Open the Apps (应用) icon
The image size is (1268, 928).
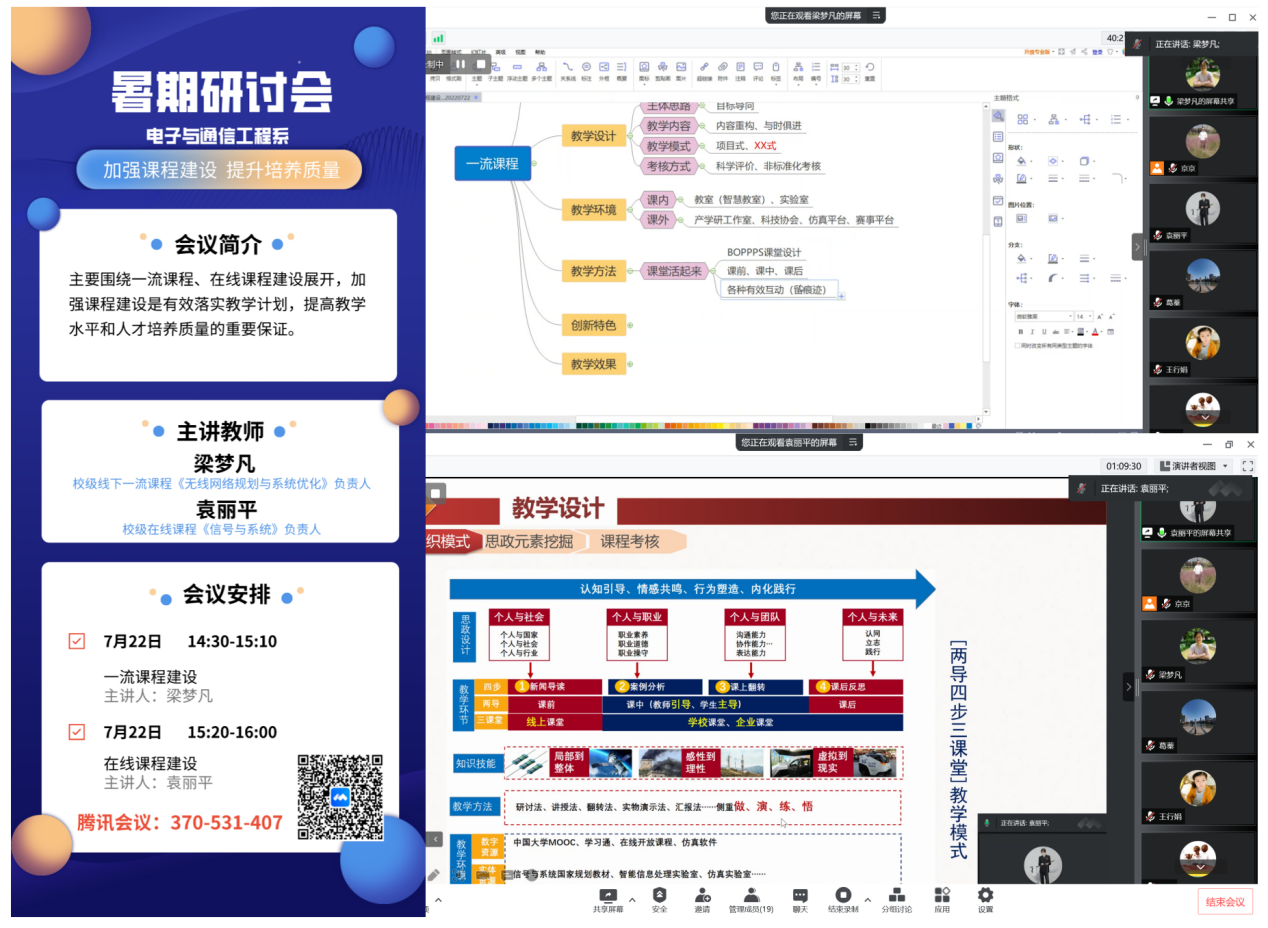[x=942, y=897]
